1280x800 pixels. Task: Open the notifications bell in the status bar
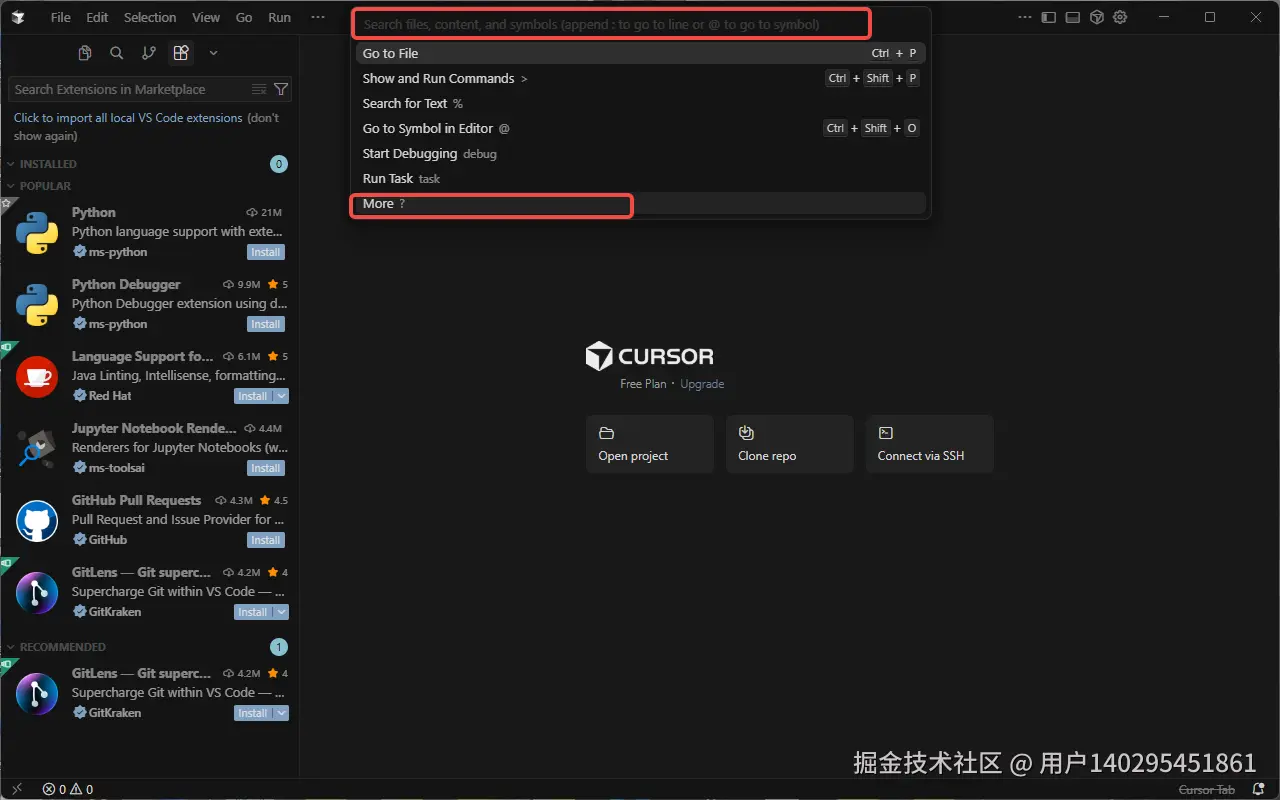1259,789
